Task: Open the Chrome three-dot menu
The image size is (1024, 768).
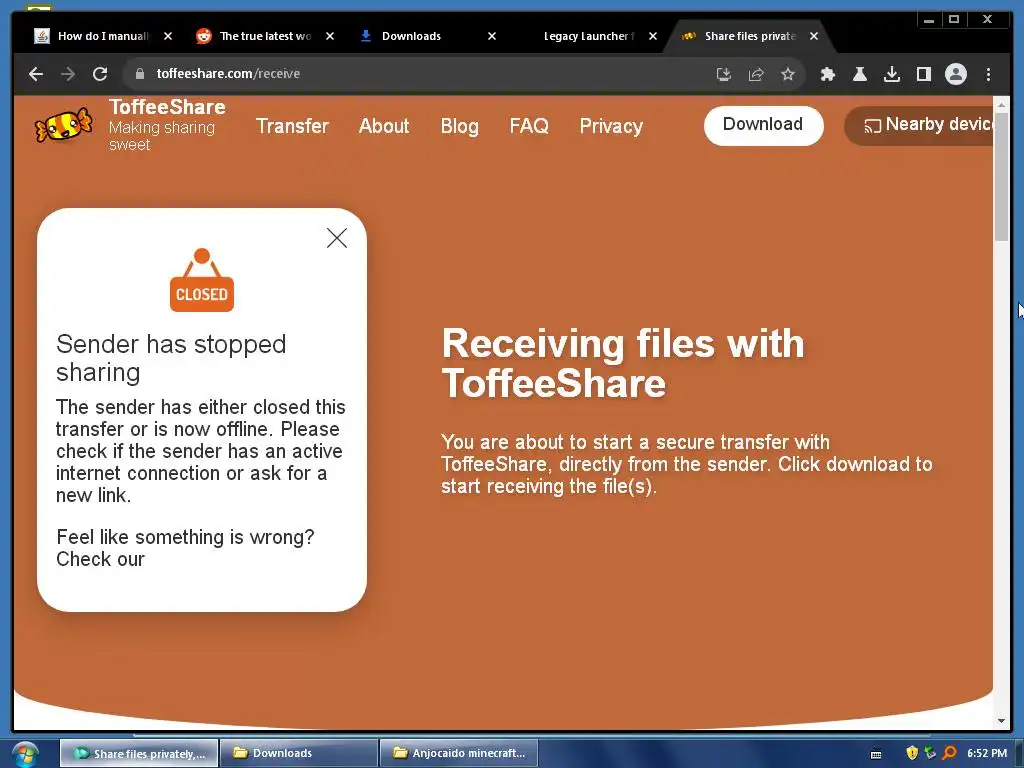Action: click(x=988, y=74)
